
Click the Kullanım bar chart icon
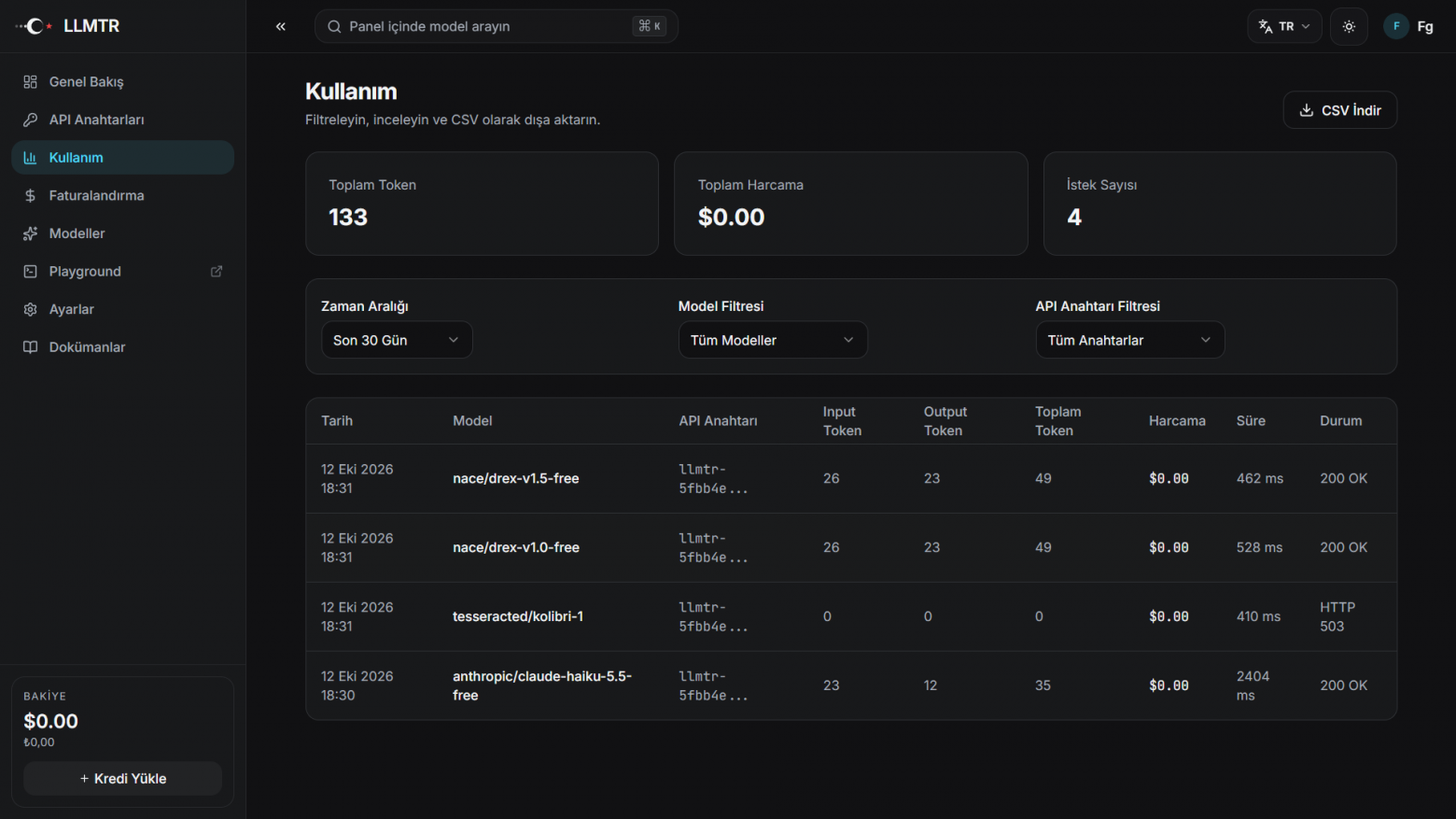pyautogui.click(x=31, y=158)
